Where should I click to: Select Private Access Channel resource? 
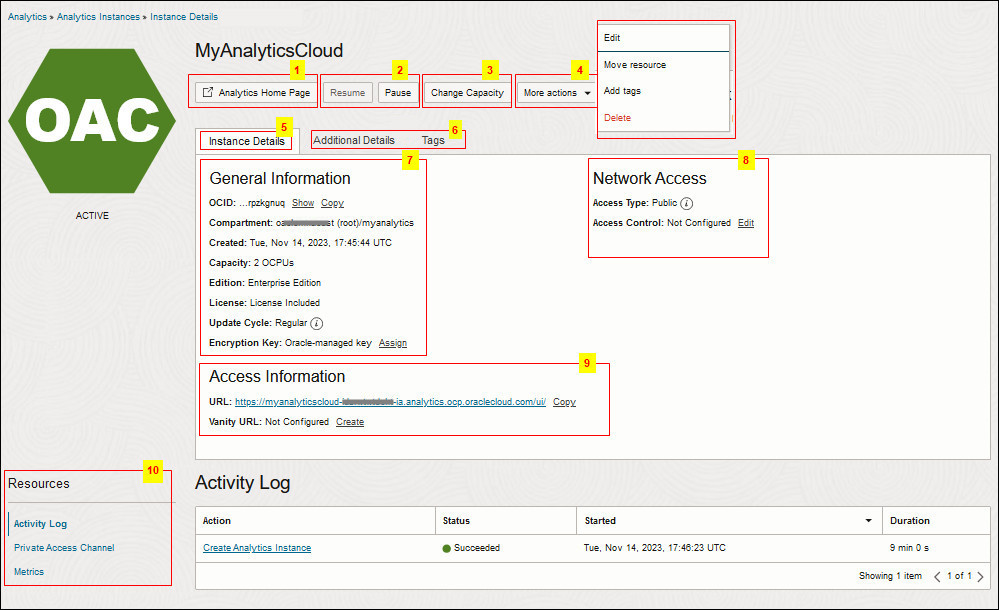tap(62, 547)
